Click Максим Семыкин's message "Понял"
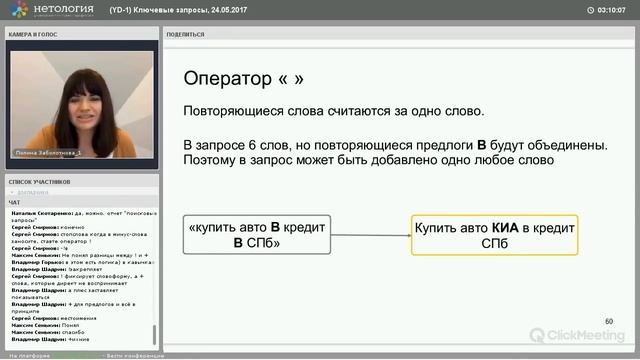The width and height of the screenshot is (640, 360). pyautogui.click(x=45, y=325)
